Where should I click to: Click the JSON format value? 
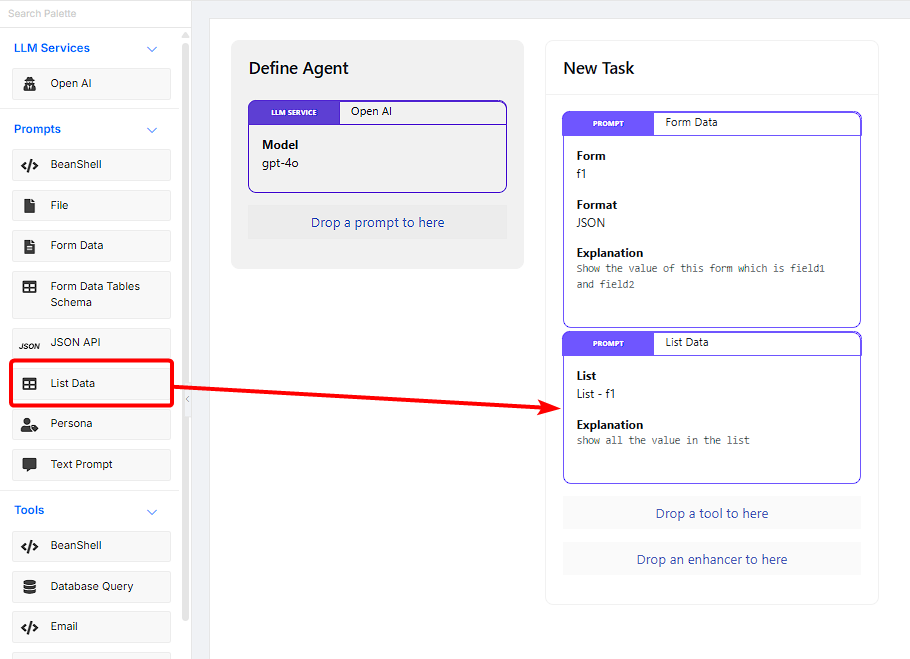591,223
